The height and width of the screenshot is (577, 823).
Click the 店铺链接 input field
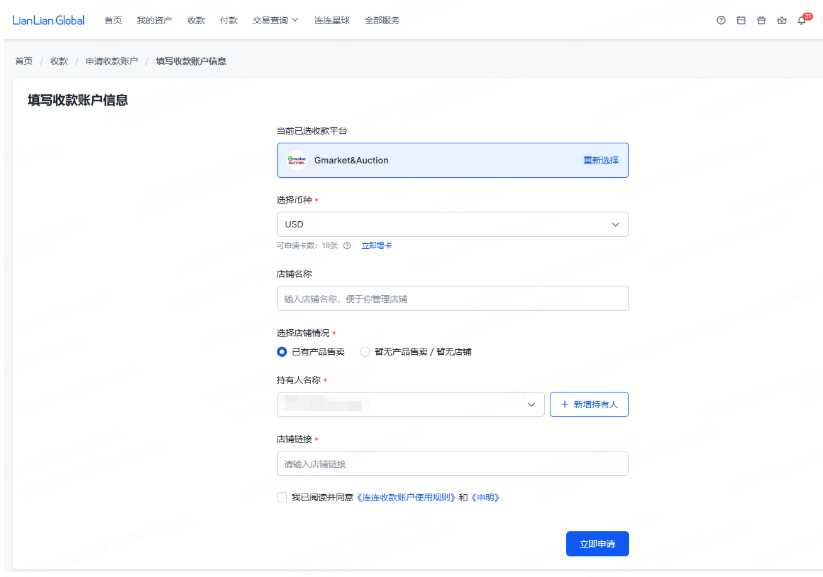click(x=452, y=464)
